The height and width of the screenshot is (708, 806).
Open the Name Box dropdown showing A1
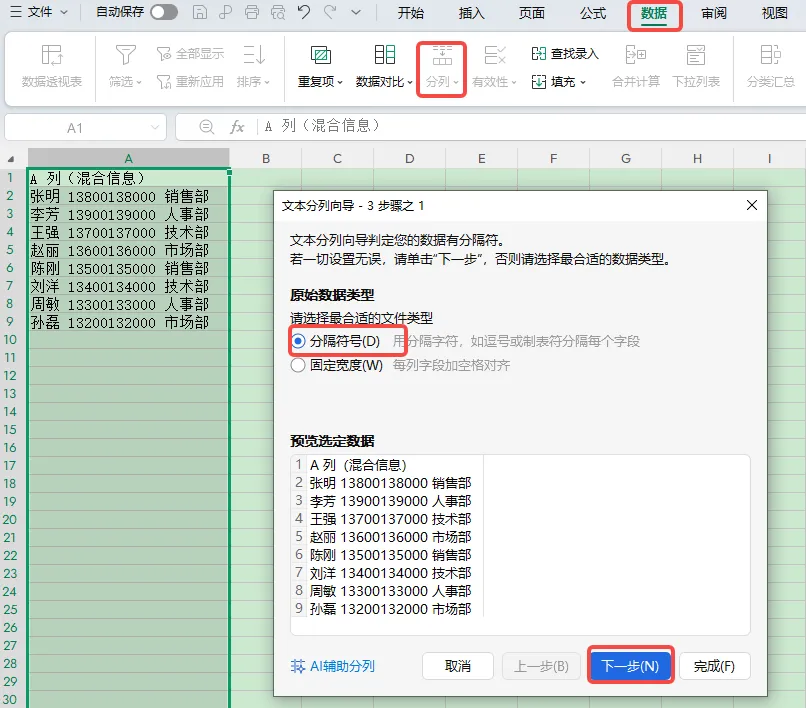pos(155,128)
